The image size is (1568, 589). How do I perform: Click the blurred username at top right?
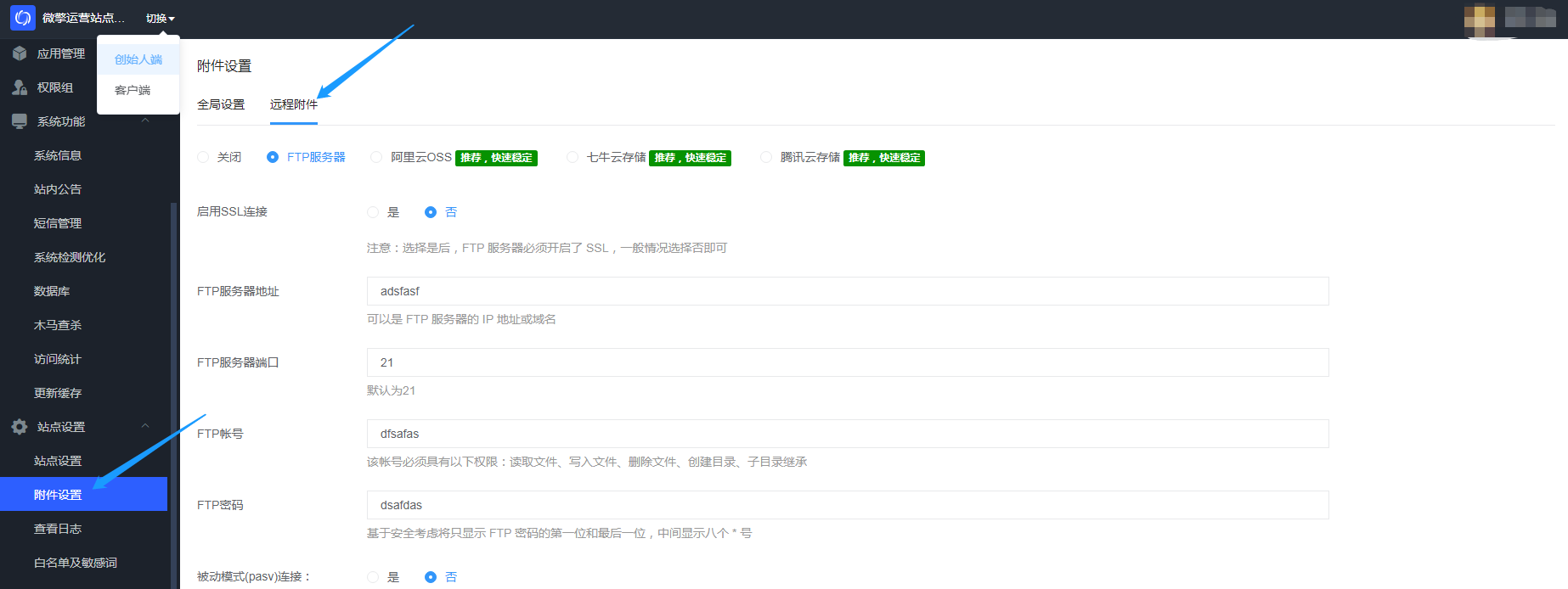1531,17
